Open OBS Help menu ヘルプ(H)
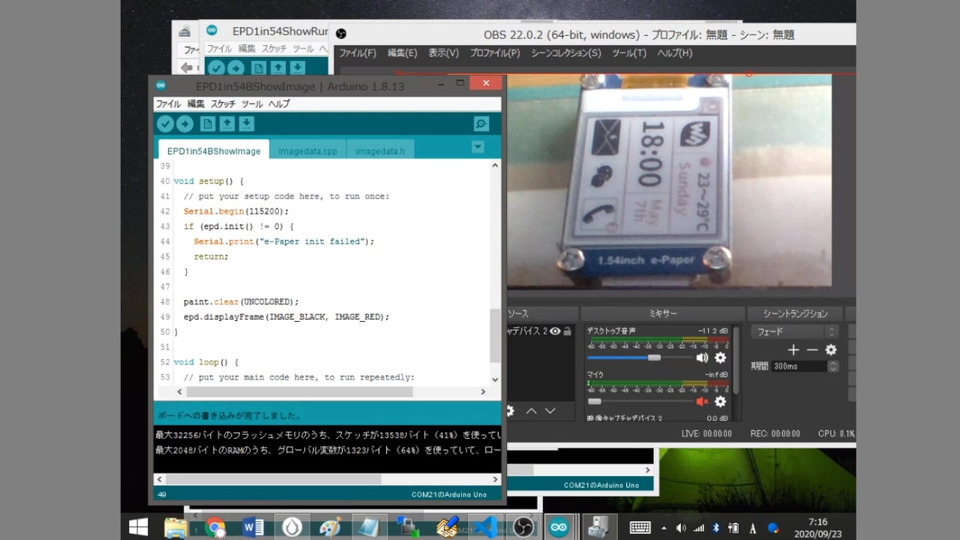Image resolution: width=960 pixels, height=540 pixels. tap(675, 53)
